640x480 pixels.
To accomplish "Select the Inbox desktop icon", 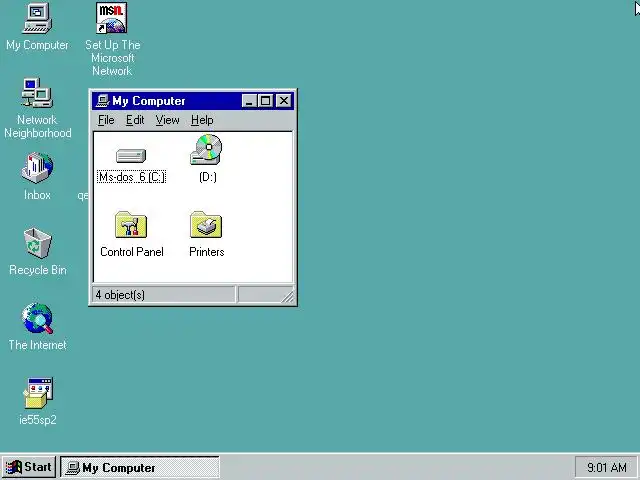I will [x=37, y=168].
